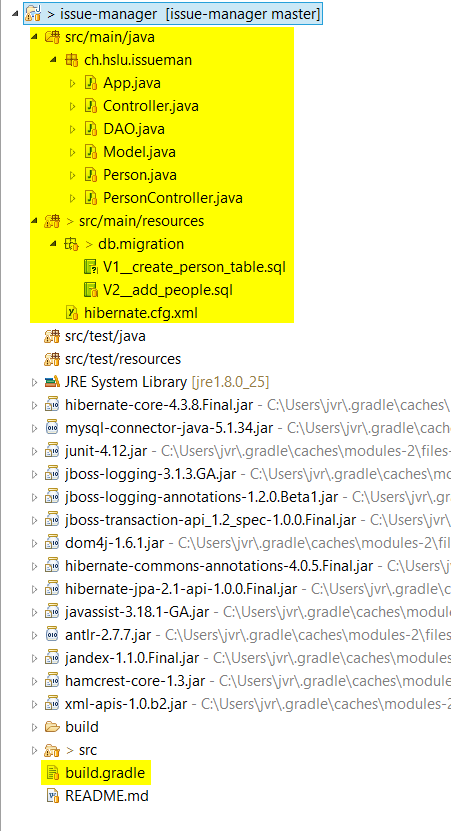Select the src/test/java label

pos(105,336)
